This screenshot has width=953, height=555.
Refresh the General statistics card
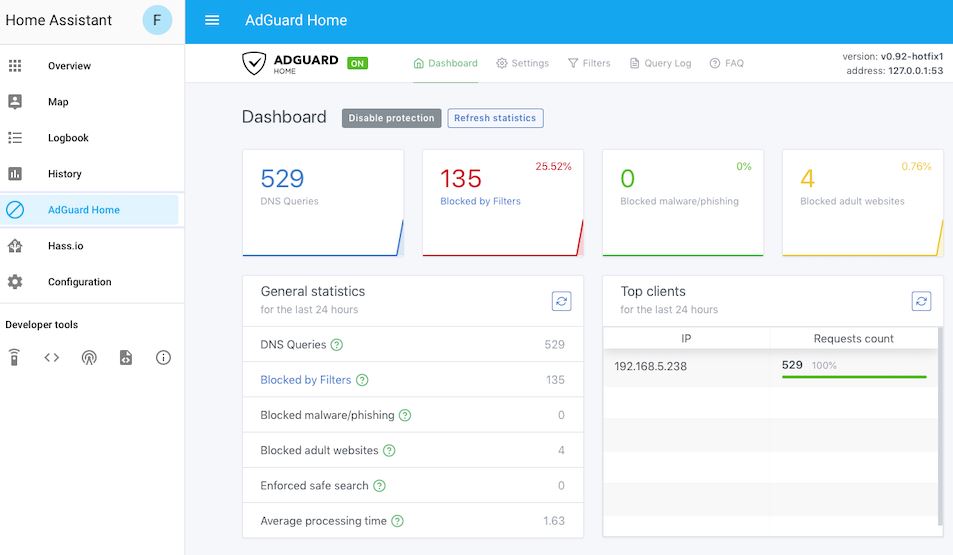pyautogui.click(x=561, y=301)
